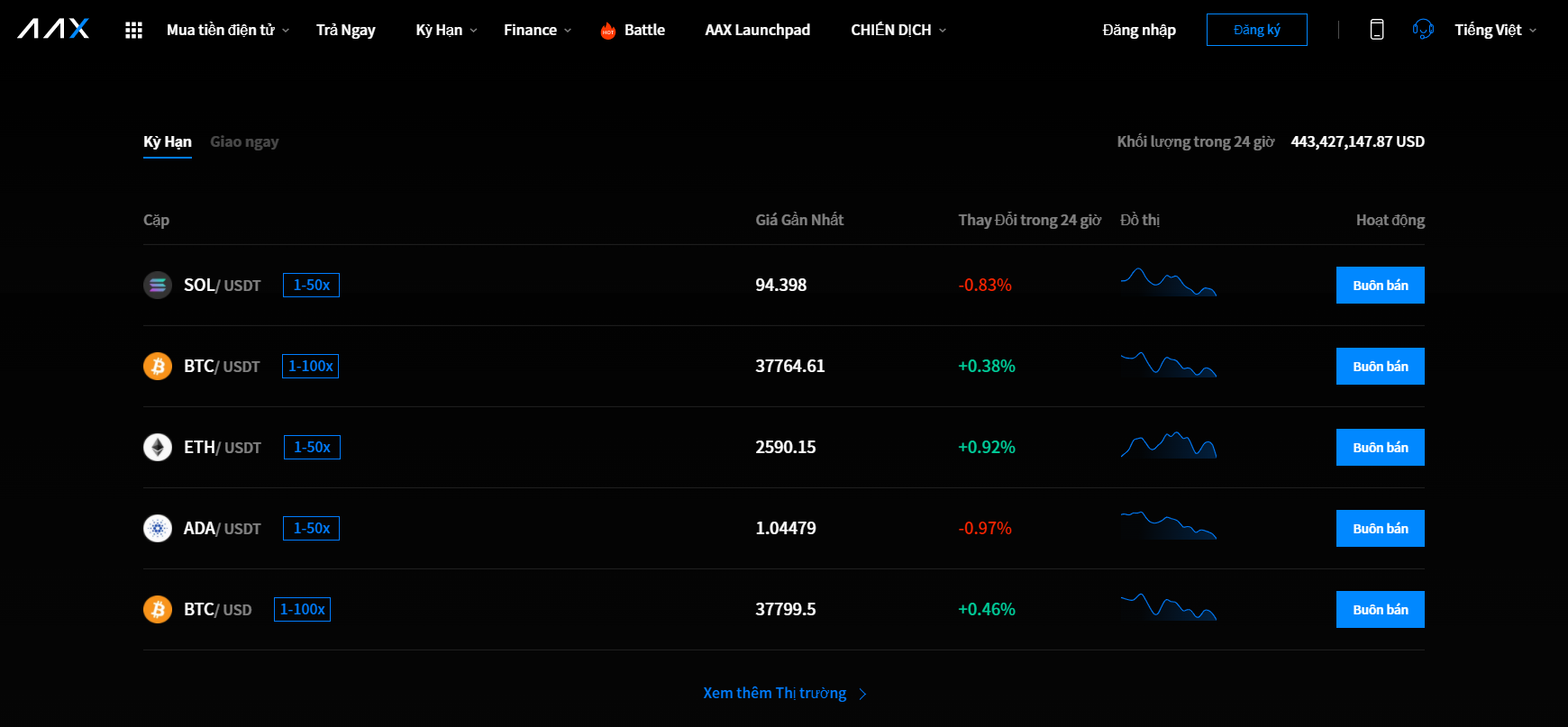Click the ADA 1-50x leverage badge

tap(311, 528)
